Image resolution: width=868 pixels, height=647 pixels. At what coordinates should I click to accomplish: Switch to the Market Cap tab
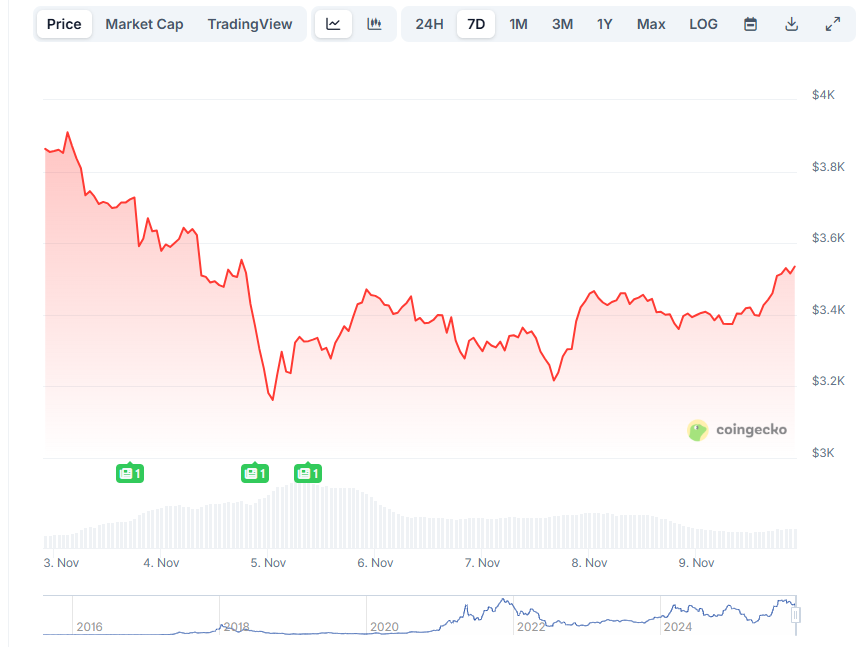pyautogui.click(x=143, y=23)
